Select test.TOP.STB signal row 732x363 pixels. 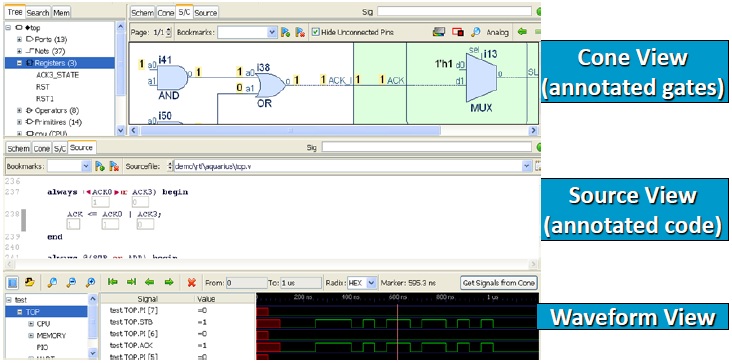pos(177,322)
